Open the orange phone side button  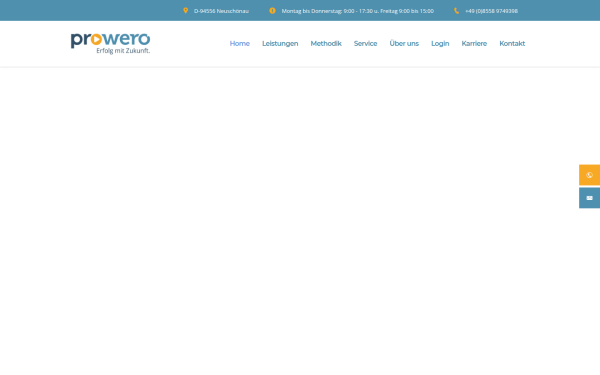click(589, 175)
